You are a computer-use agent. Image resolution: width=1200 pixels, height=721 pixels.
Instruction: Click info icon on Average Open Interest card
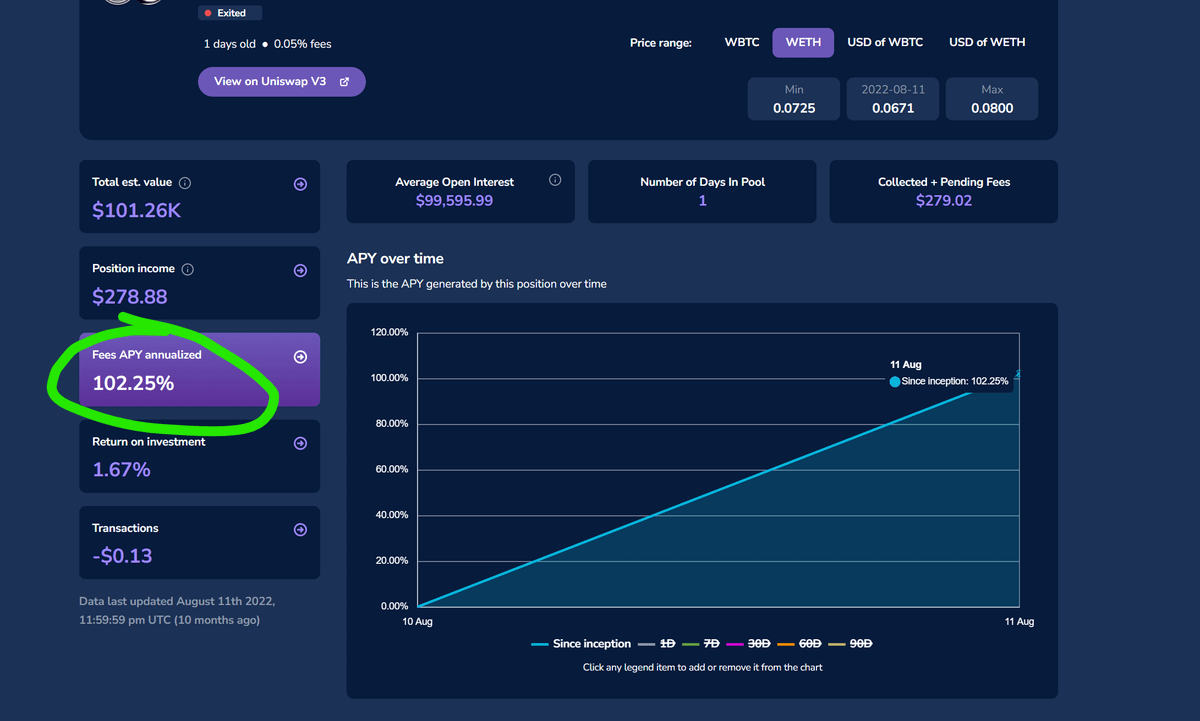[x=555, y=180]
